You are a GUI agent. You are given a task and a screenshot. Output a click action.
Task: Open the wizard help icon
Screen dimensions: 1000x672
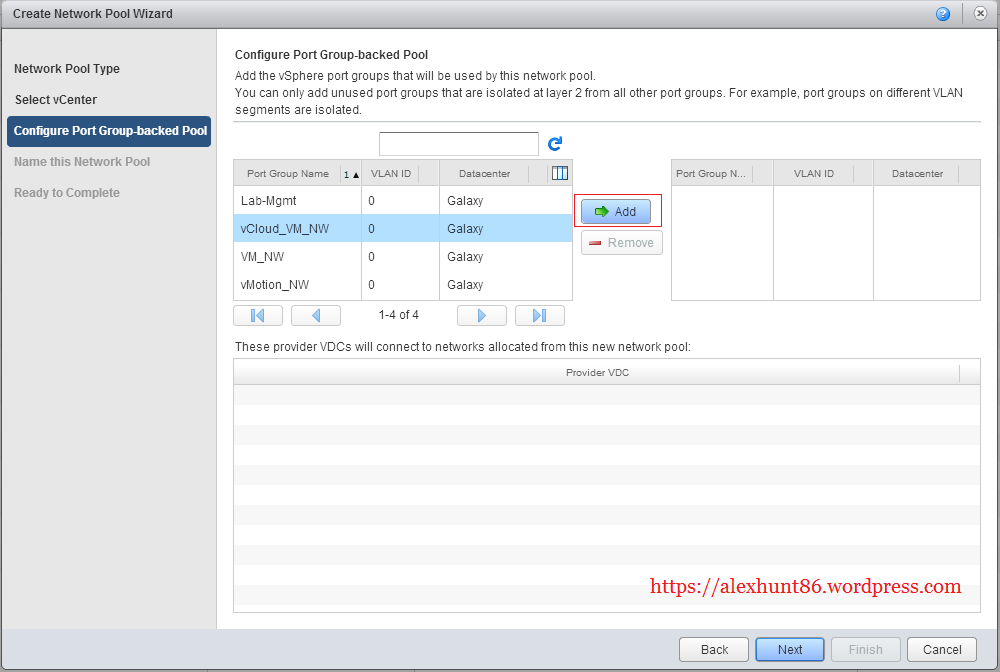943,14
